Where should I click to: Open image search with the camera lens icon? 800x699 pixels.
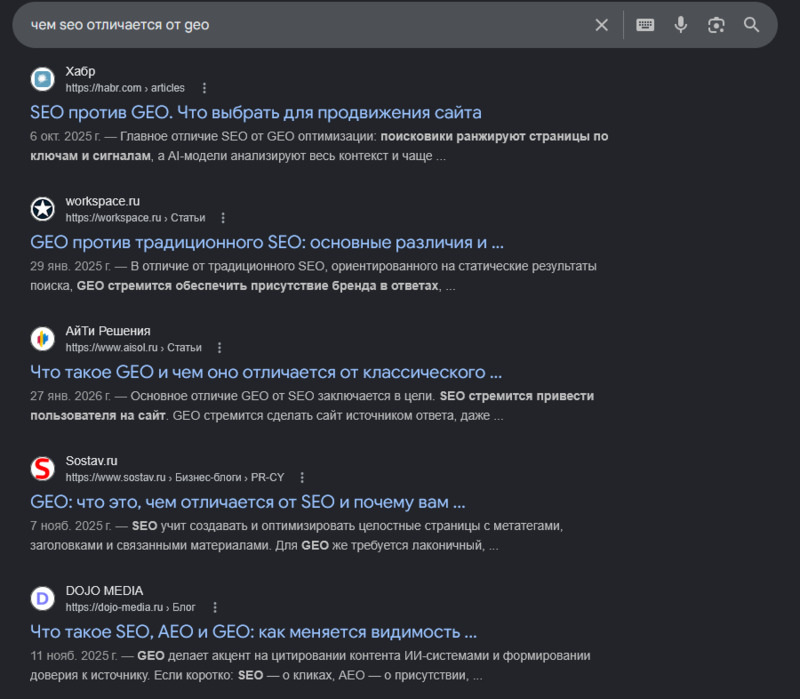point(716,25)
